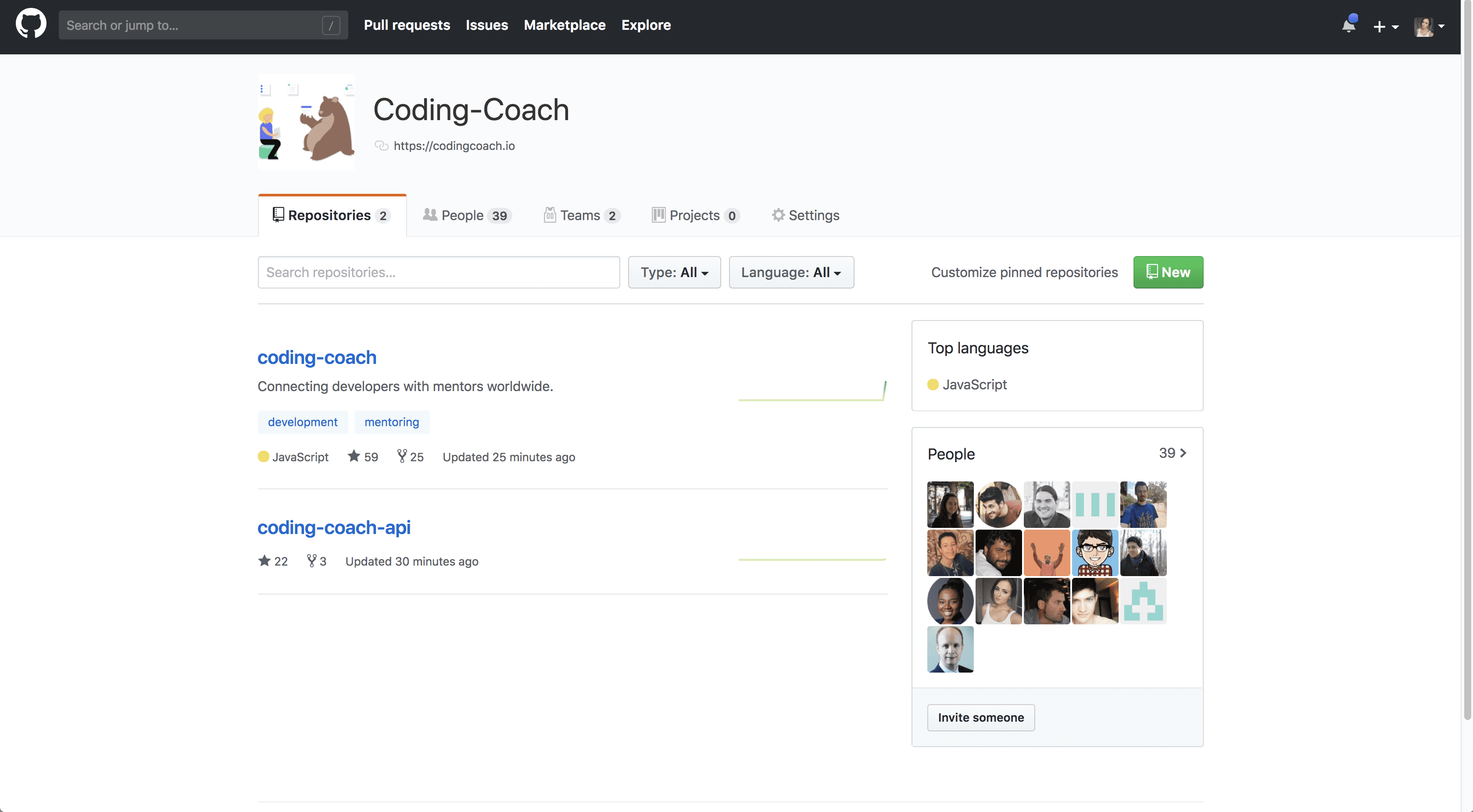Select the Pull requests menu item
The image size is (1473, 812).
407,25
